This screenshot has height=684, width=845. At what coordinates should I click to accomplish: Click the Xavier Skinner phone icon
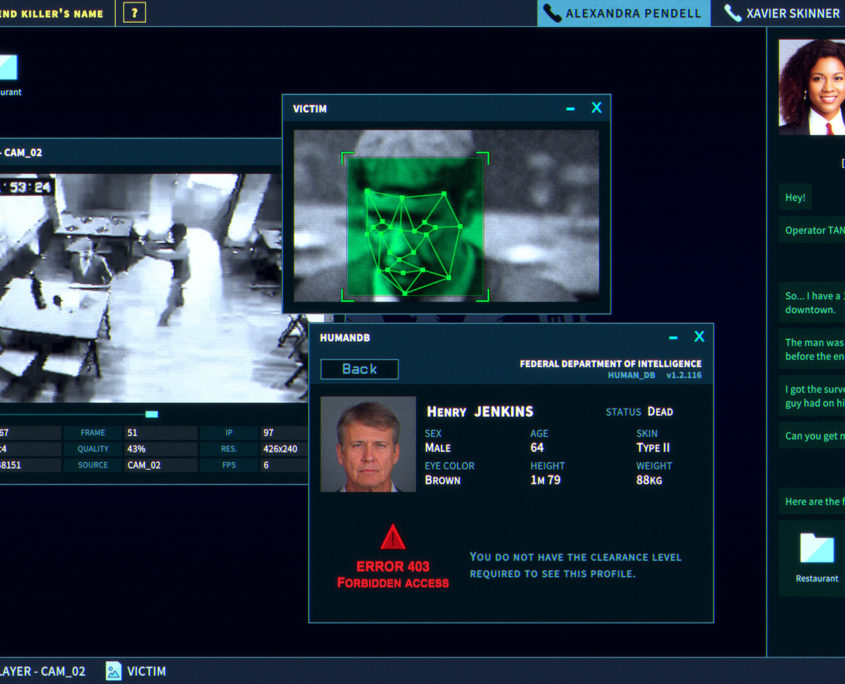coord(733,13)
